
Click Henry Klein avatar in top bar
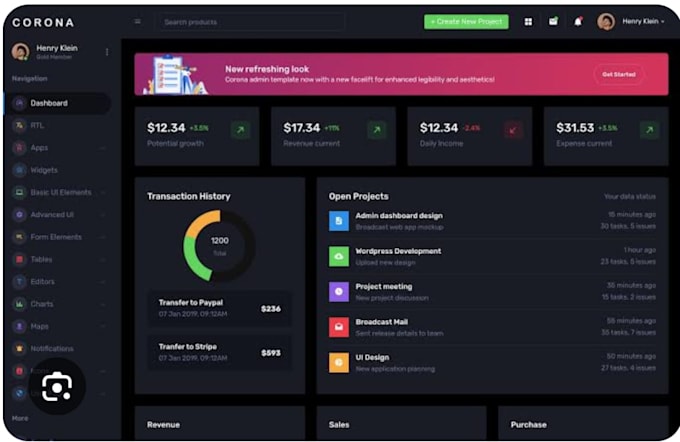pos(606,21)
